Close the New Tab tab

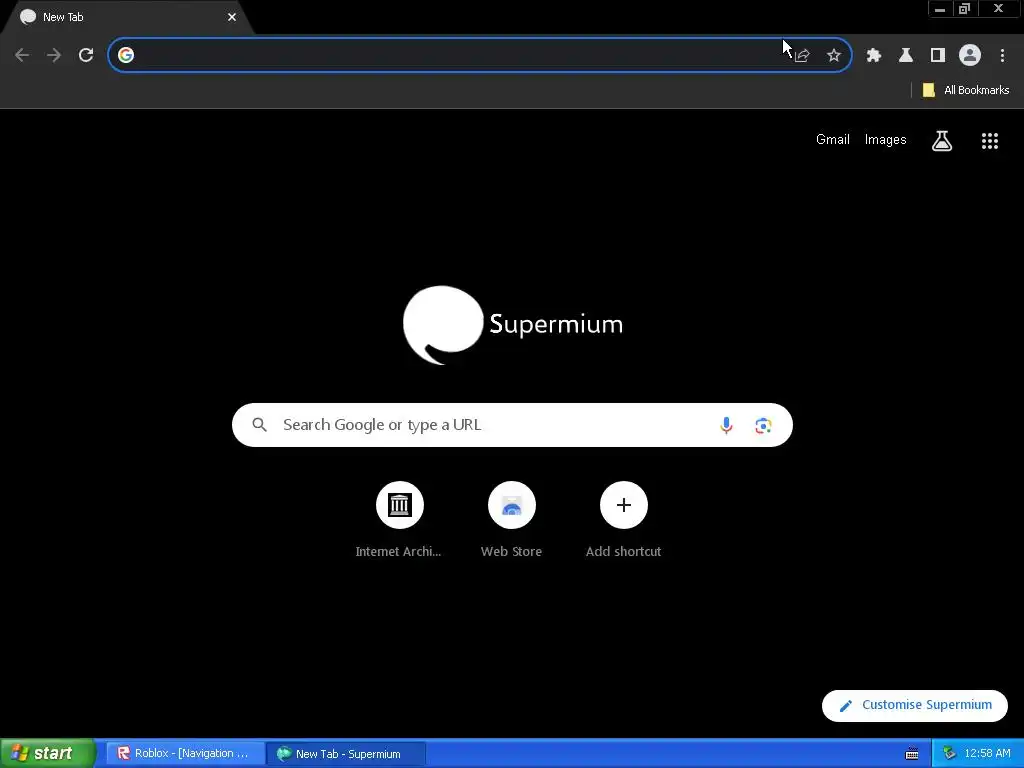pos(232,17)
